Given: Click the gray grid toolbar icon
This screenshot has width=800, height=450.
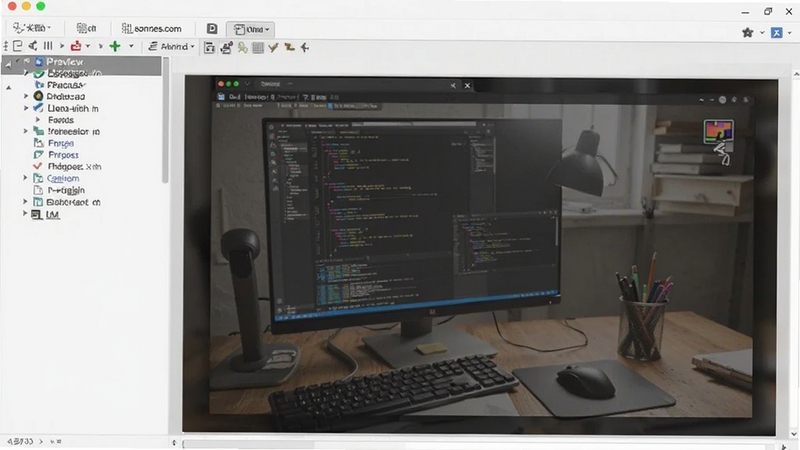Looking at the screenshot, I should point(258,47).
